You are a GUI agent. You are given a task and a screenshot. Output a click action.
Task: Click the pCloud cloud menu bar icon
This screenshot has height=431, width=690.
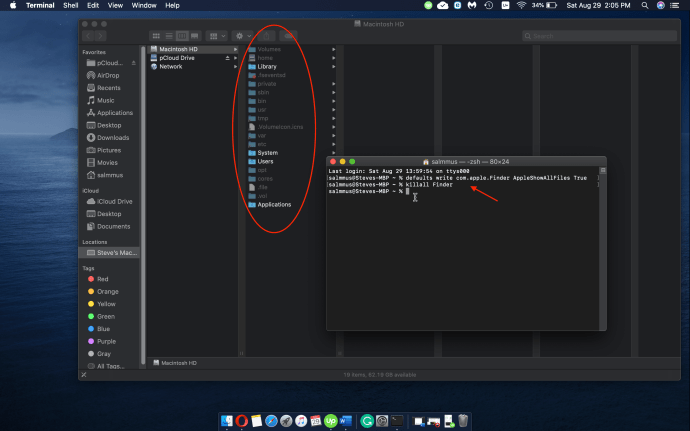443,5
